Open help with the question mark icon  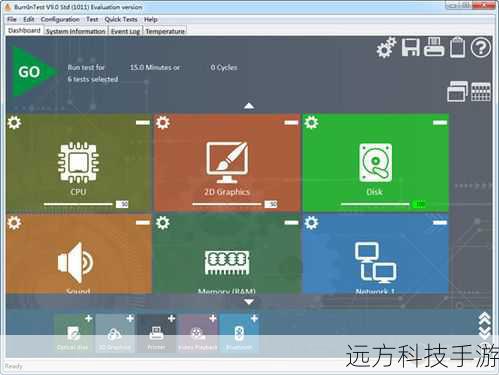481,47
